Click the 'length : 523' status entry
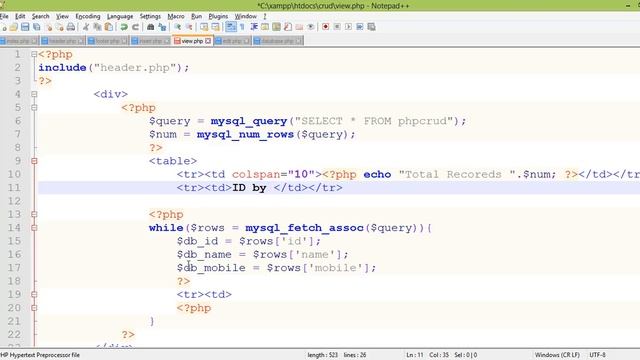This screenshot has width=640, height=360. (322, 355)
